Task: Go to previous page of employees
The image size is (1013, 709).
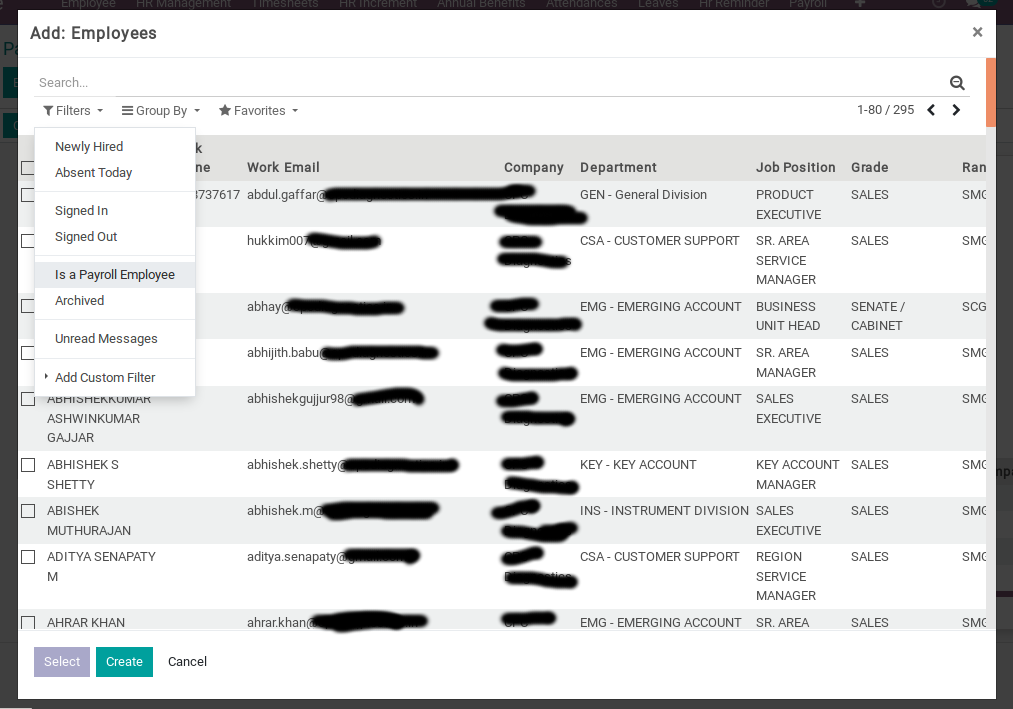Action: (931, 110)
